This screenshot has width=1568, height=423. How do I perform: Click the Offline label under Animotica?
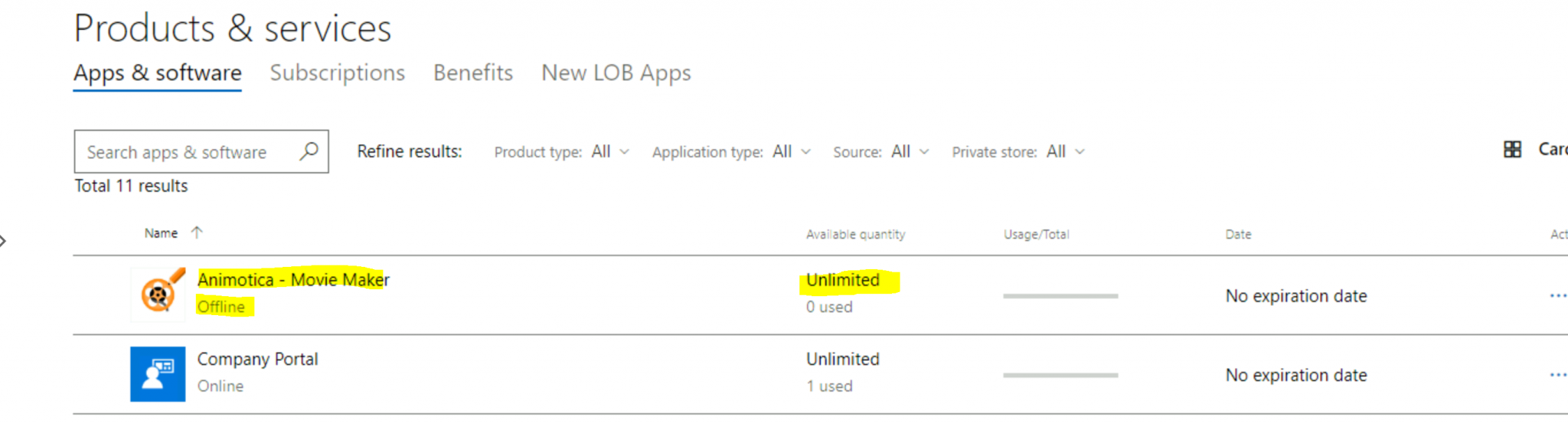click(221, 307)
